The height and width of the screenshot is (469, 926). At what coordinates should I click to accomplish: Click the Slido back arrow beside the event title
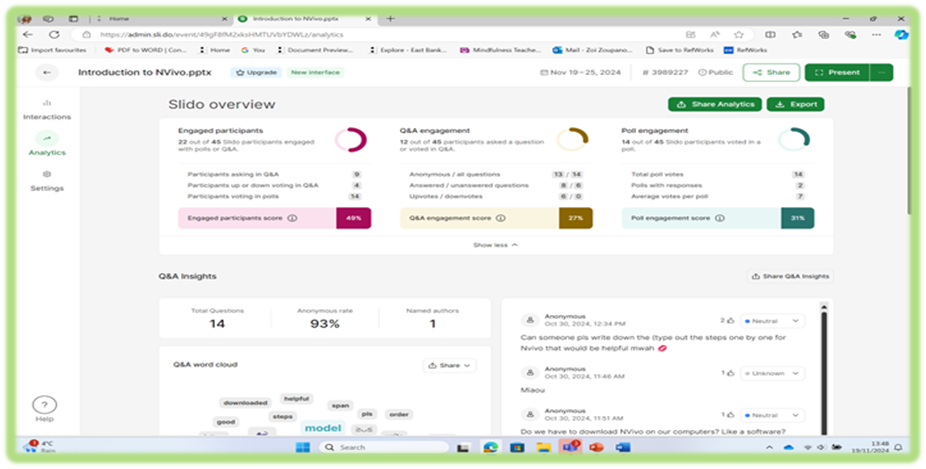click(47, 73)
